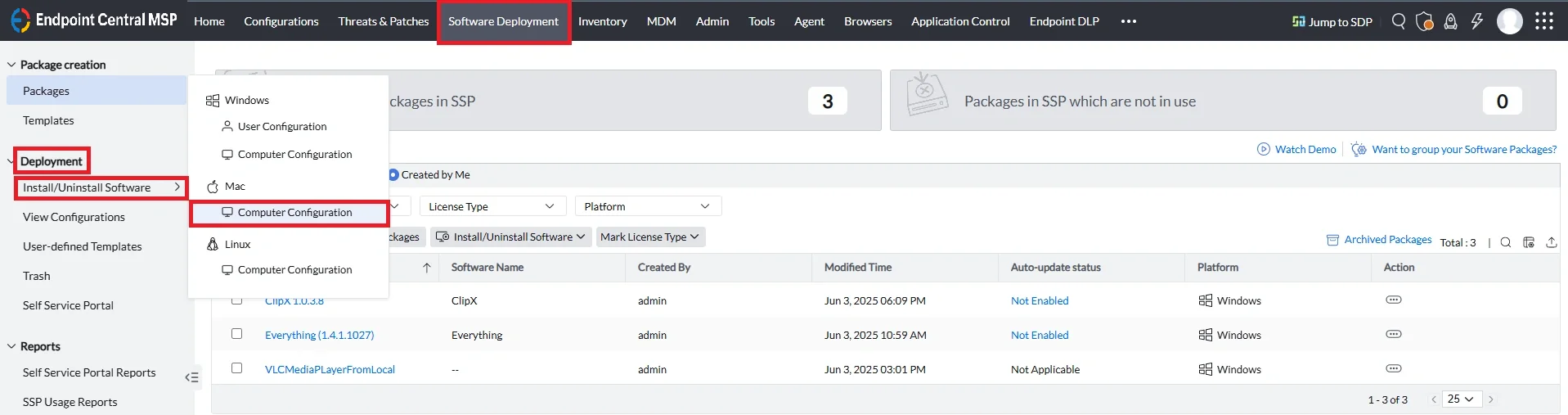Click the Mac apple icon in flyout

213,186
